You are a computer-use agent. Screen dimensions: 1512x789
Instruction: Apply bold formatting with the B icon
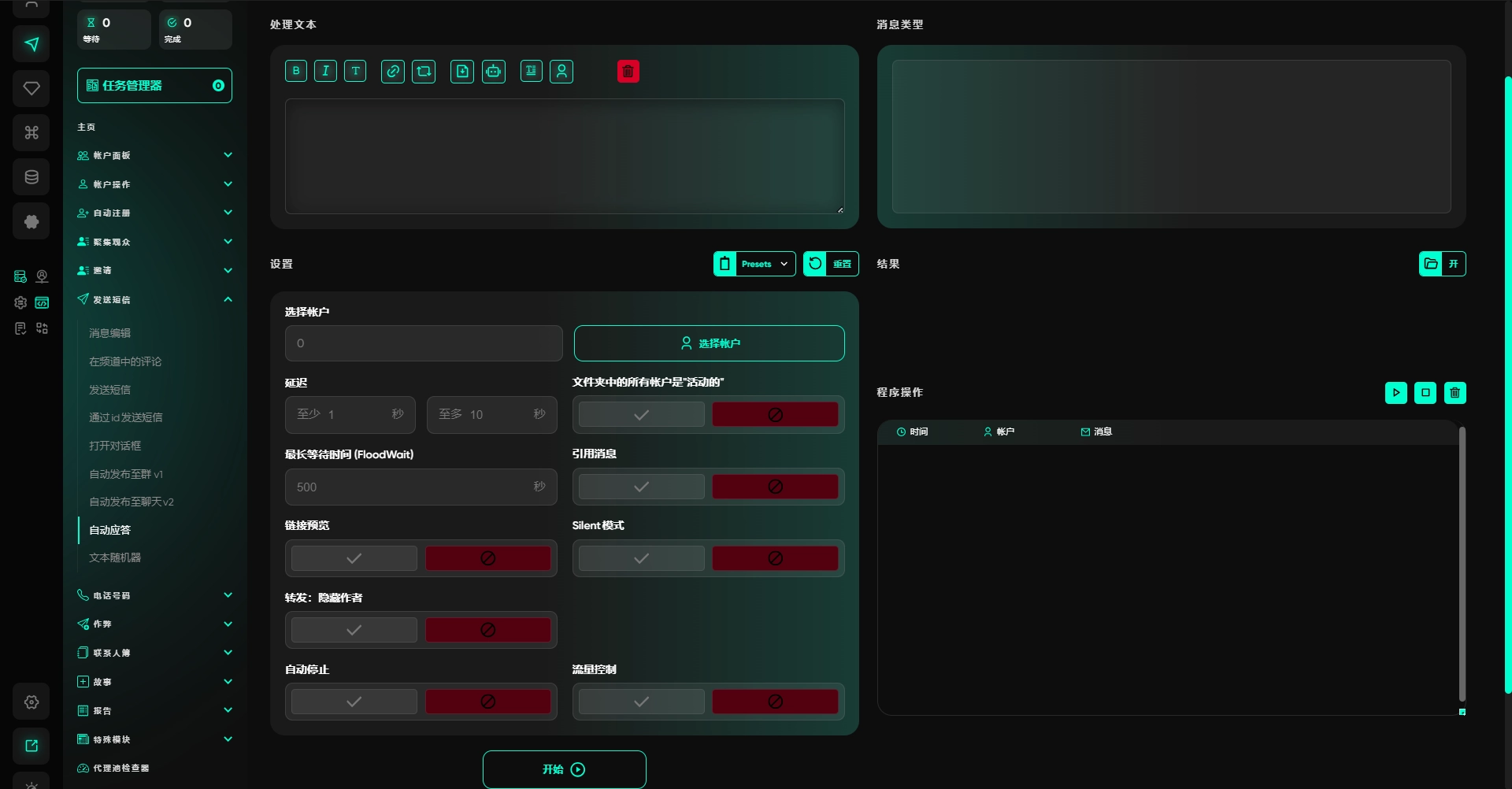pos(296,71)
